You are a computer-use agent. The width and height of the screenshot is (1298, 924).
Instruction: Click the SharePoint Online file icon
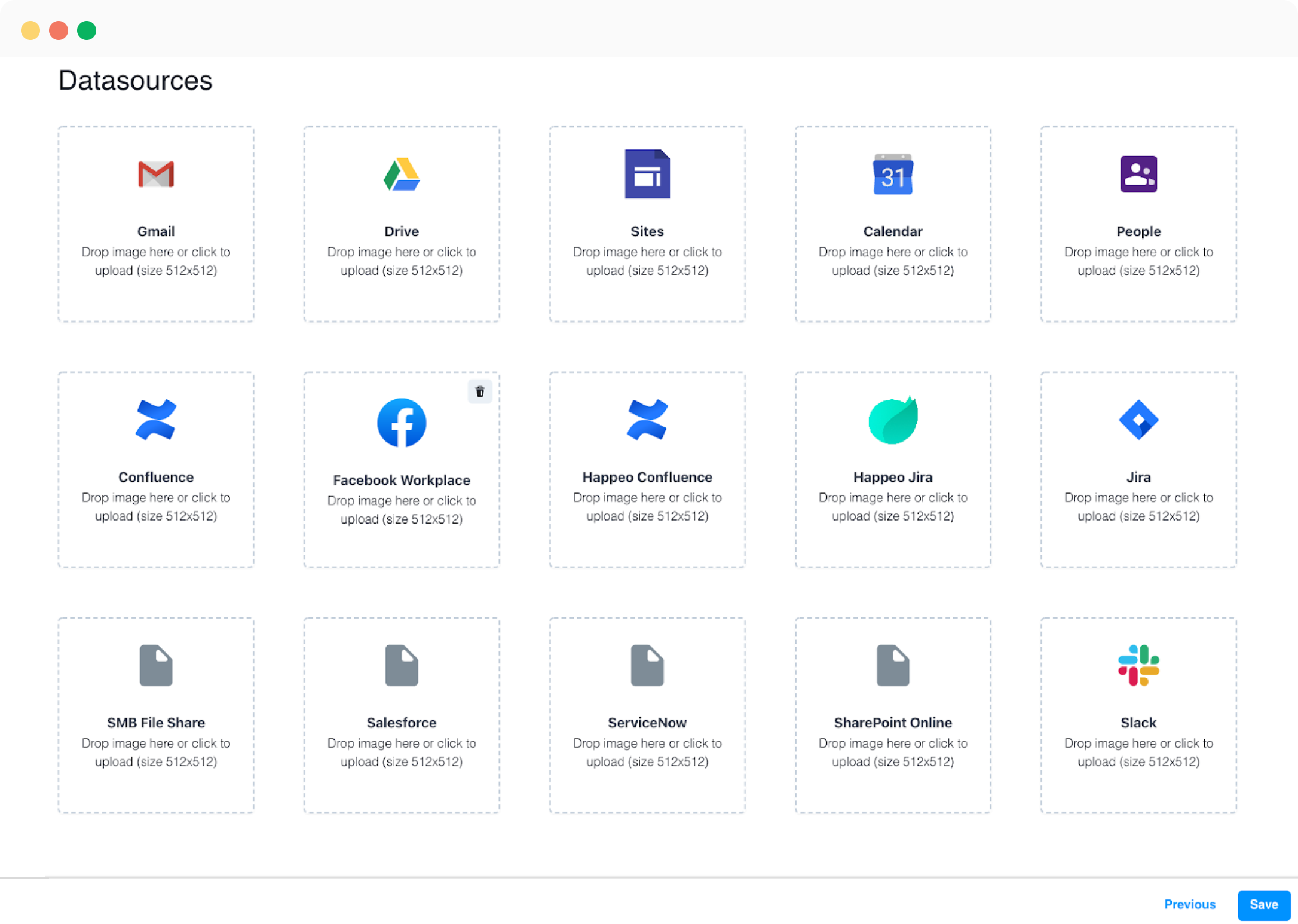point(893,665)
